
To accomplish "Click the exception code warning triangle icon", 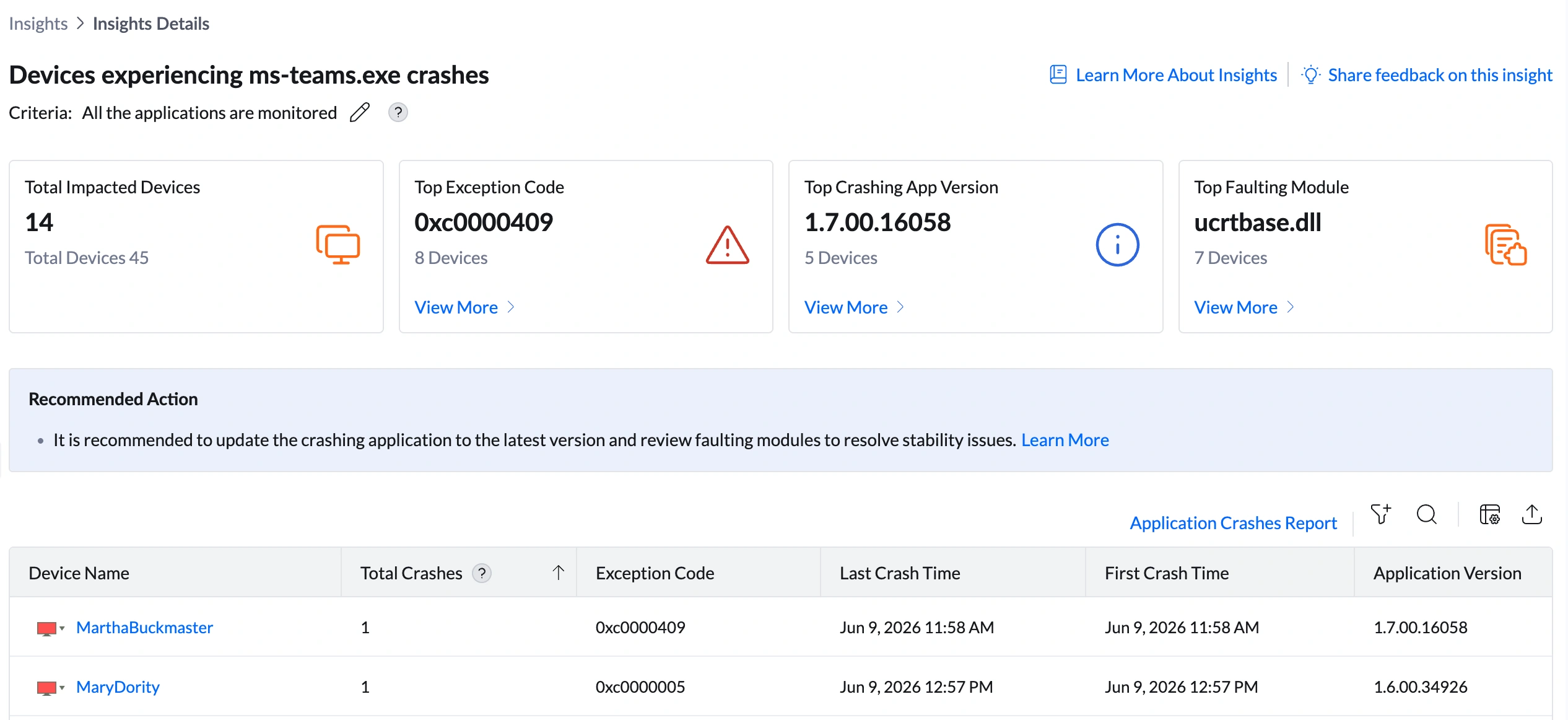I will click(x=728, y=245).
